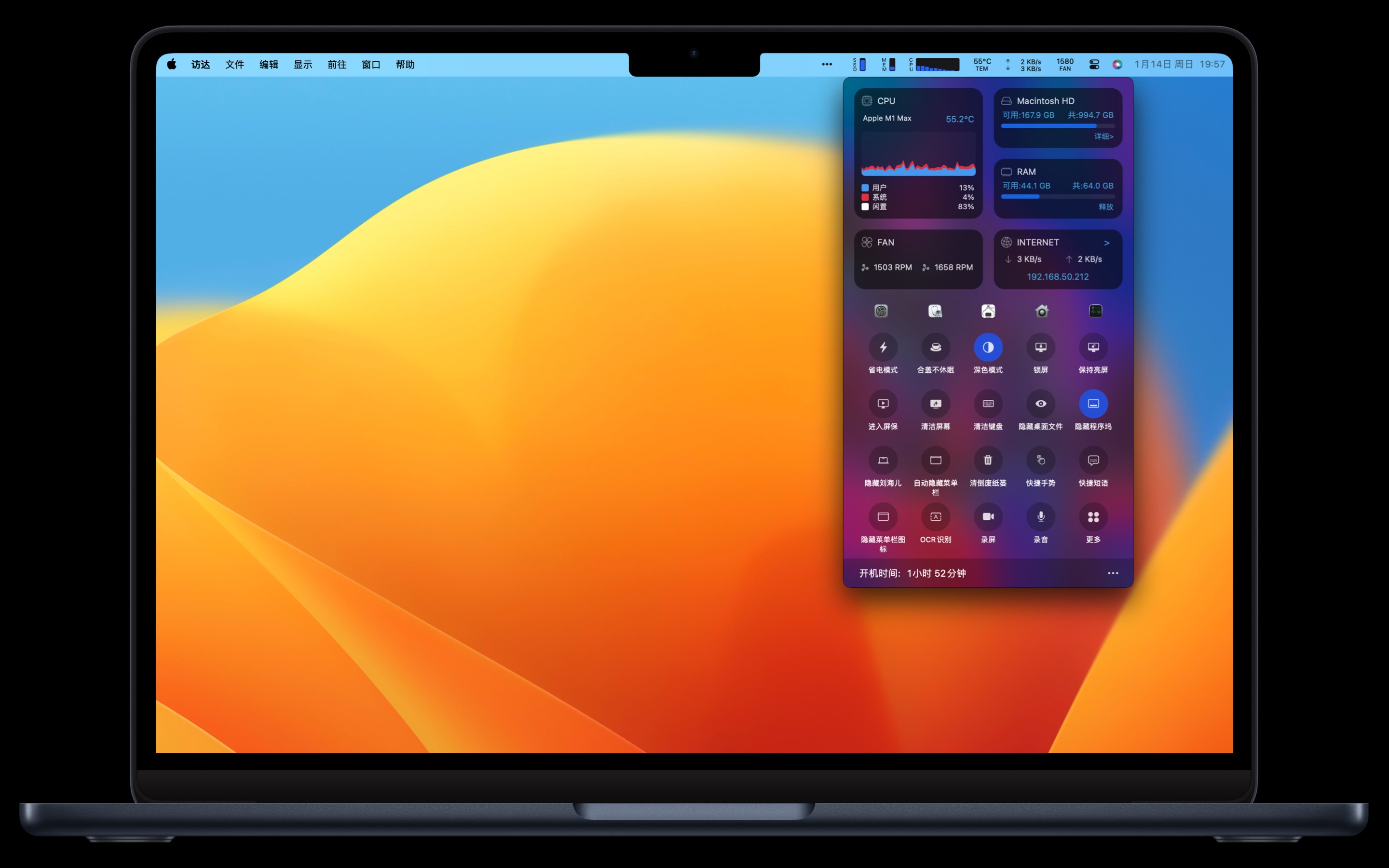
Task: Open the bottom three-dot options menu
Action: tap(1112, 573)
